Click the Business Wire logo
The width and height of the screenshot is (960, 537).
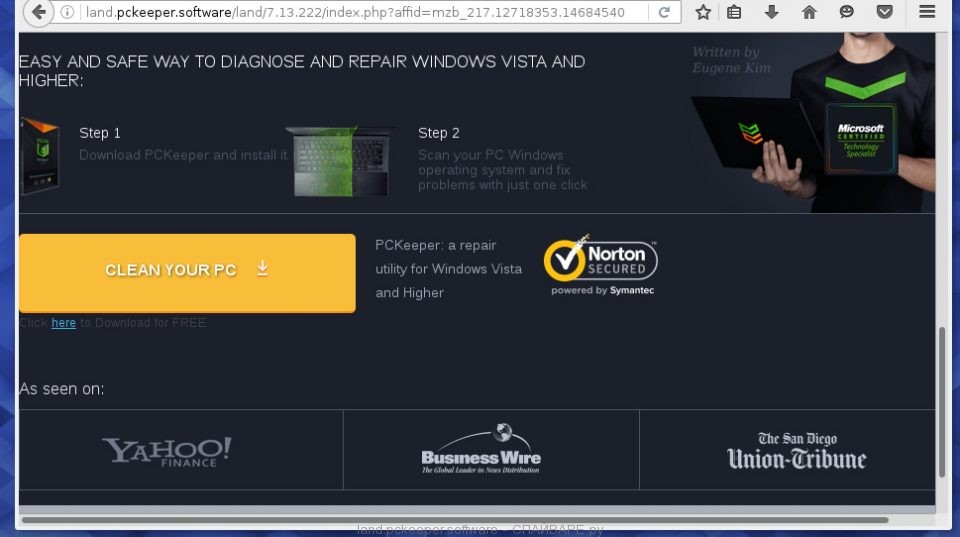point(481,452)
